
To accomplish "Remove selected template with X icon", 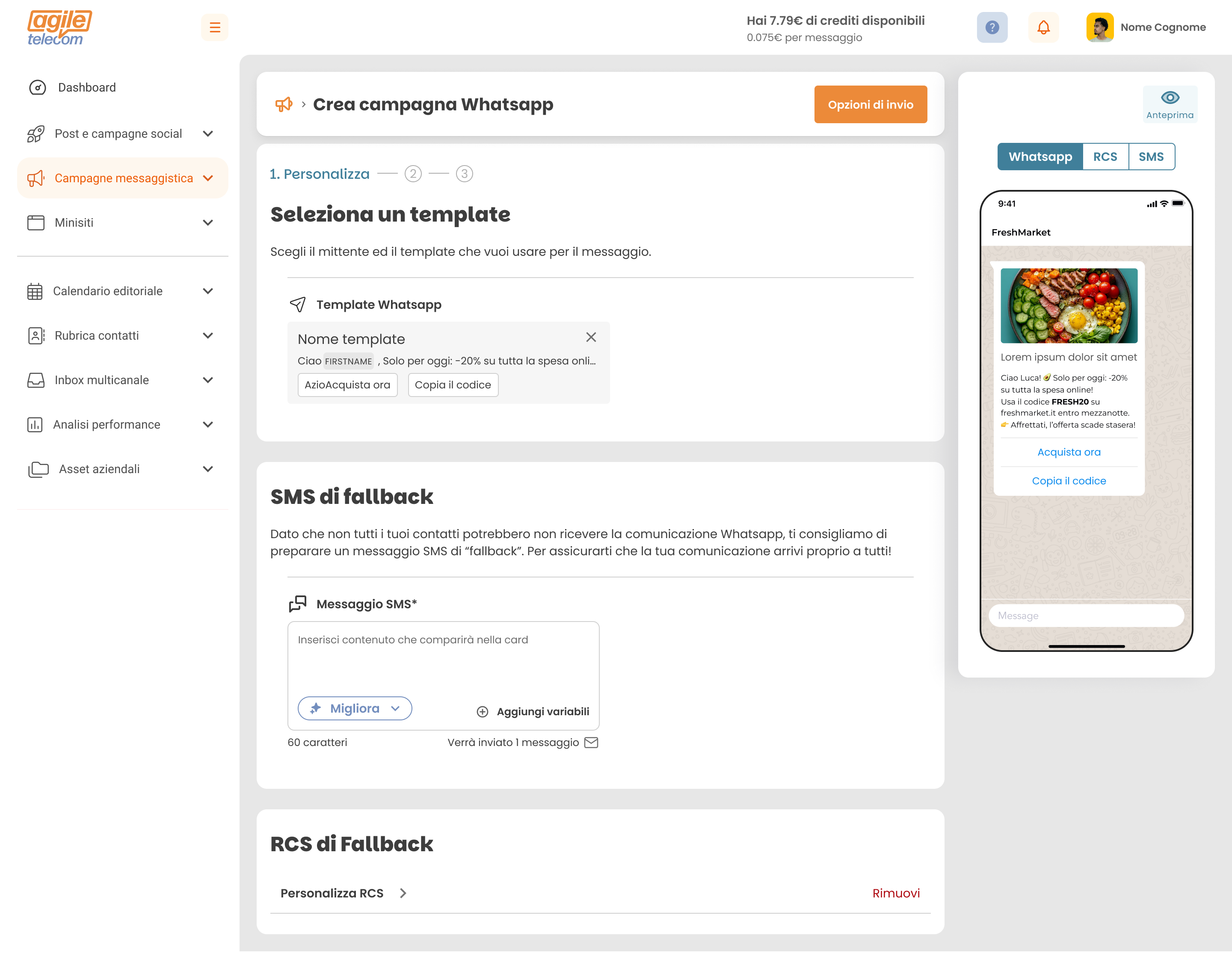I will click(591, 337).
